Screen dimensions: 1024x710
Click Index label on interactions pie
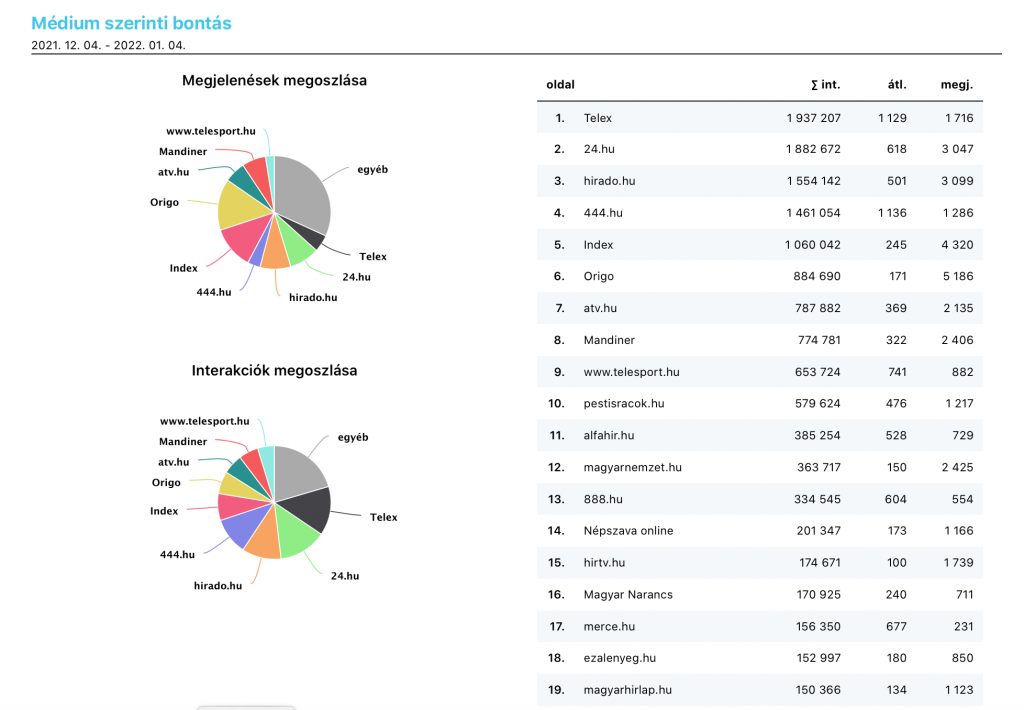coord(164,511)
